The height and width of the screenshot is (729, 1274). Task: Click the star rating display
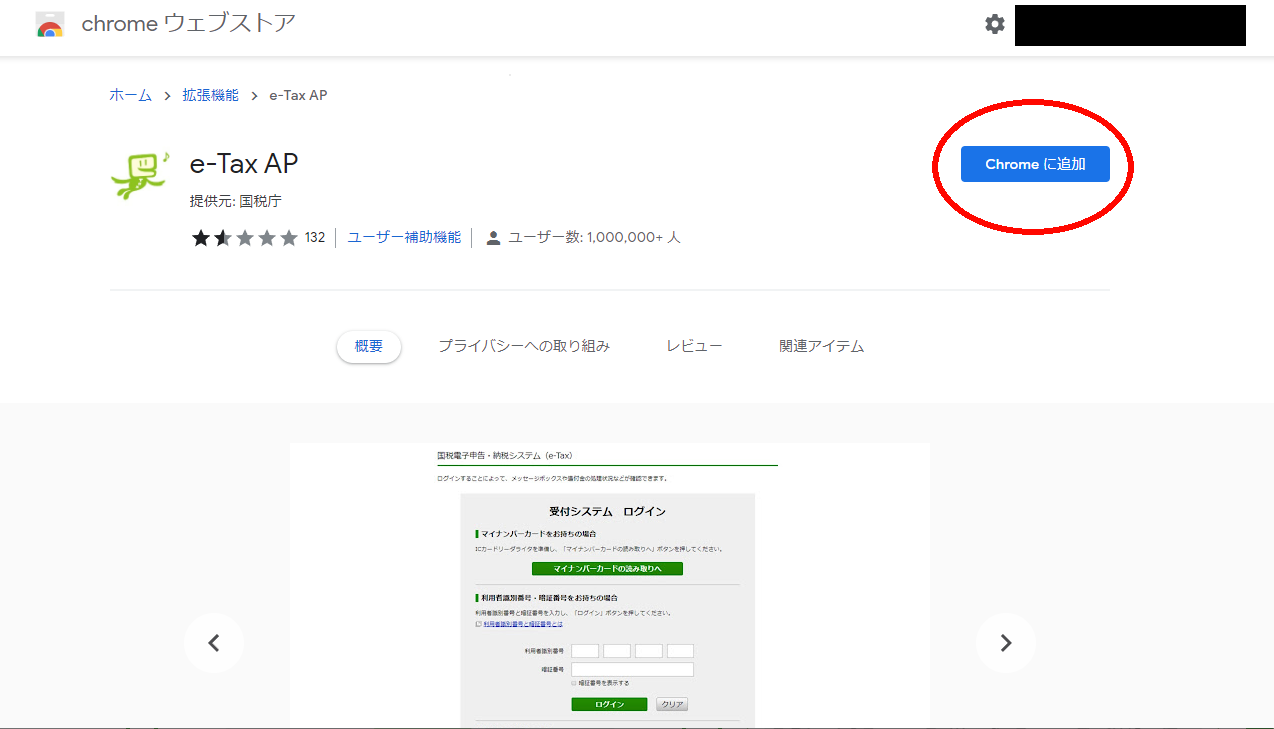[245, 238]
